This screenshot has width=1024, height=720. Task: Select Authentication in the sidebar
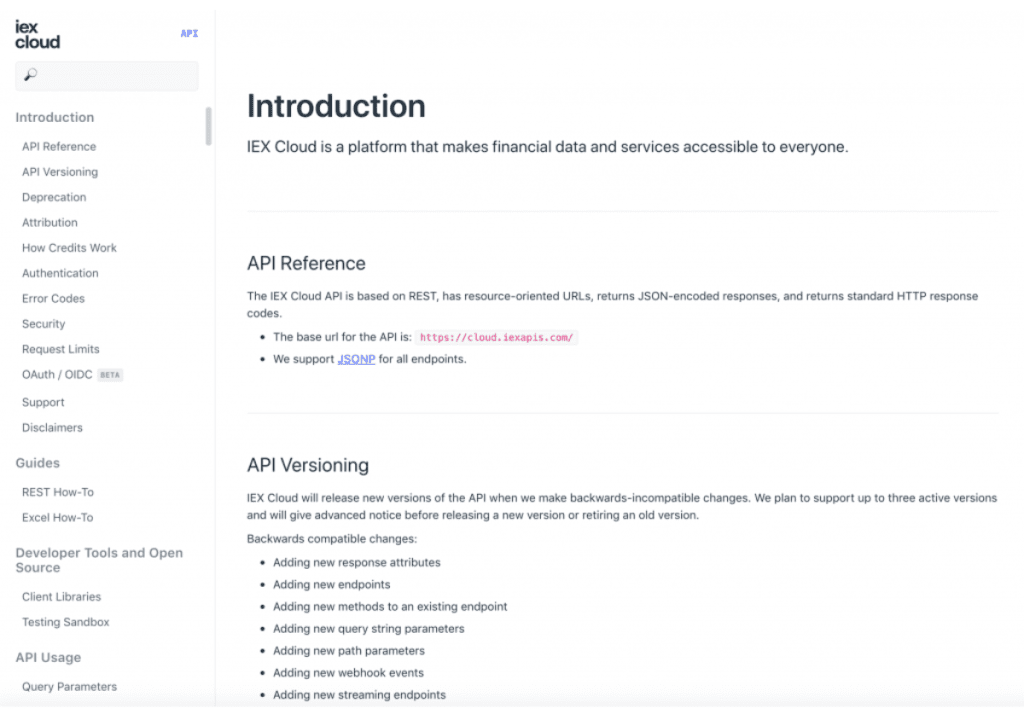[x=60, y=273]
